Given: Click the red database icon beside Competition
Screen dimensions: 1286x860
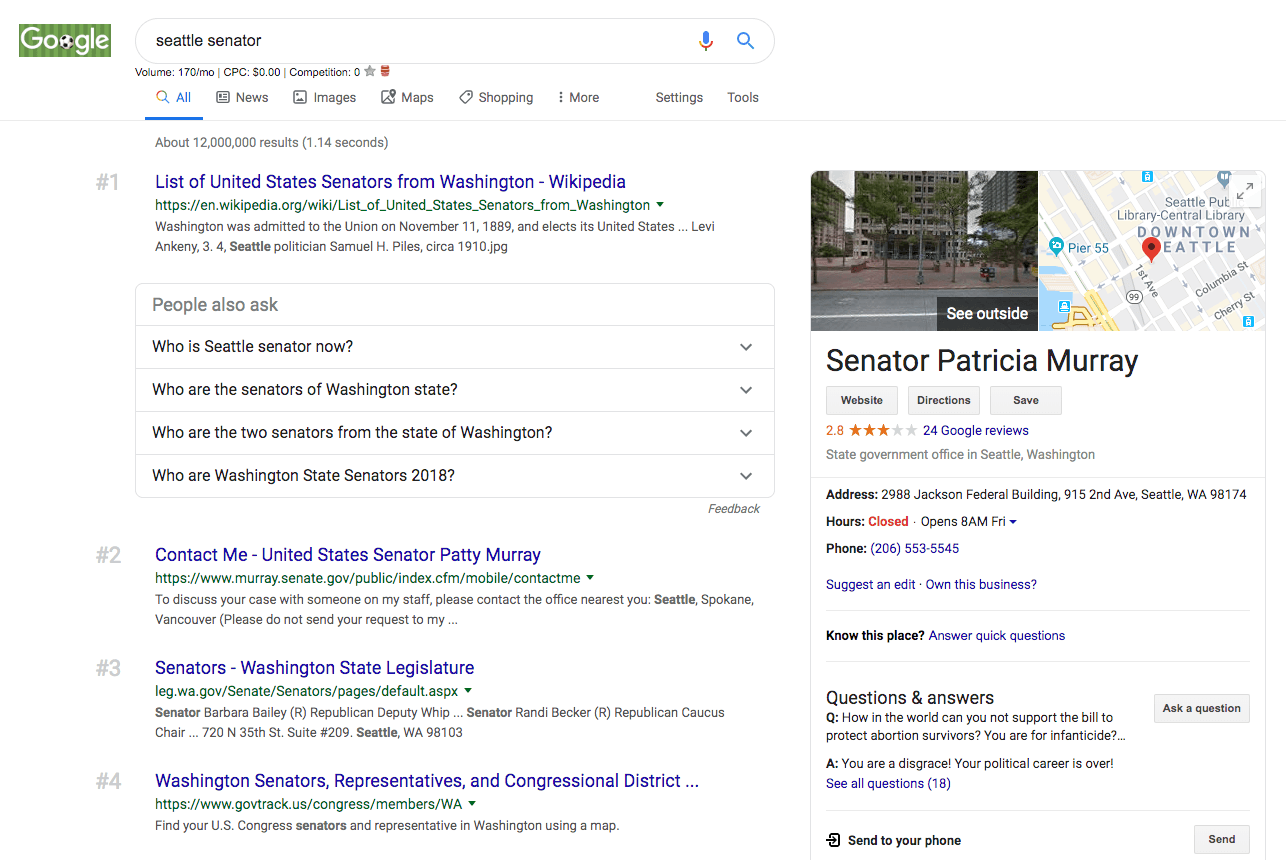Looking at the screenshot, I should click(x=385, y=72).
